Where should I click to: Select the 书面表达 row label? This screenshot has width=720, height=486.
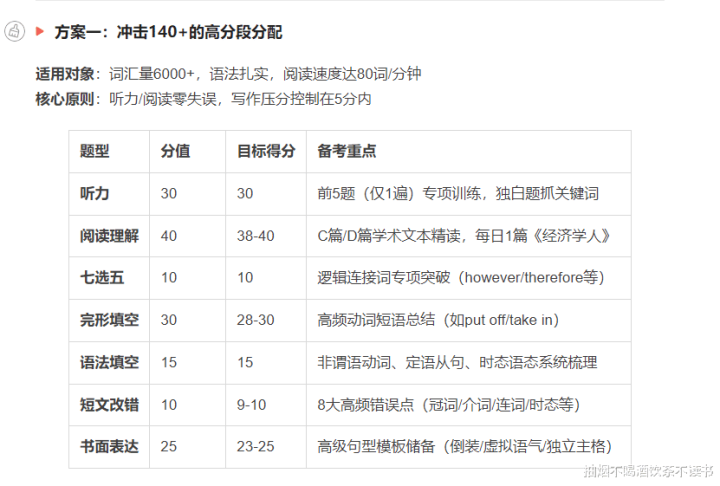(109, 446)
